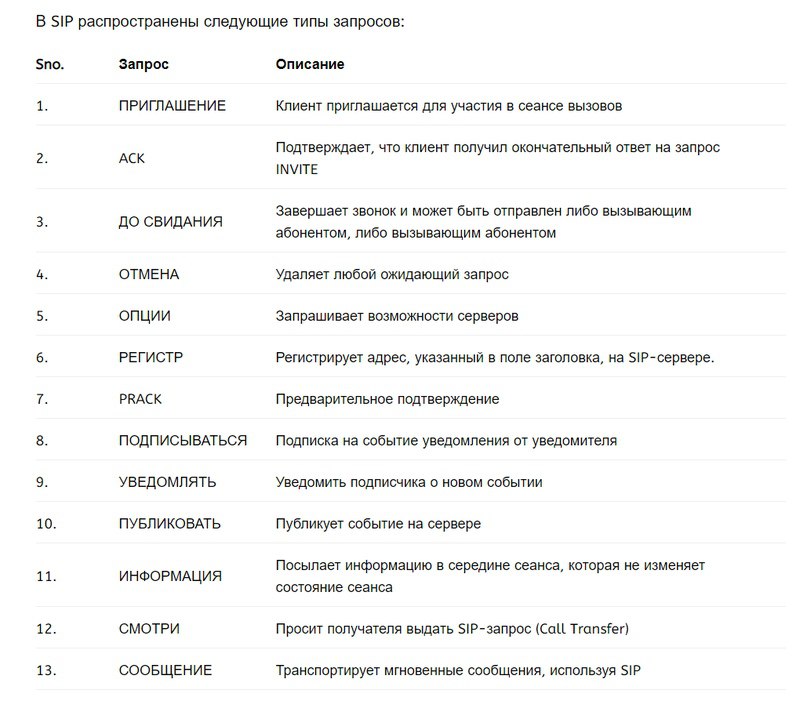Click the description "Предварительное подтверждение"

[387, 399]
